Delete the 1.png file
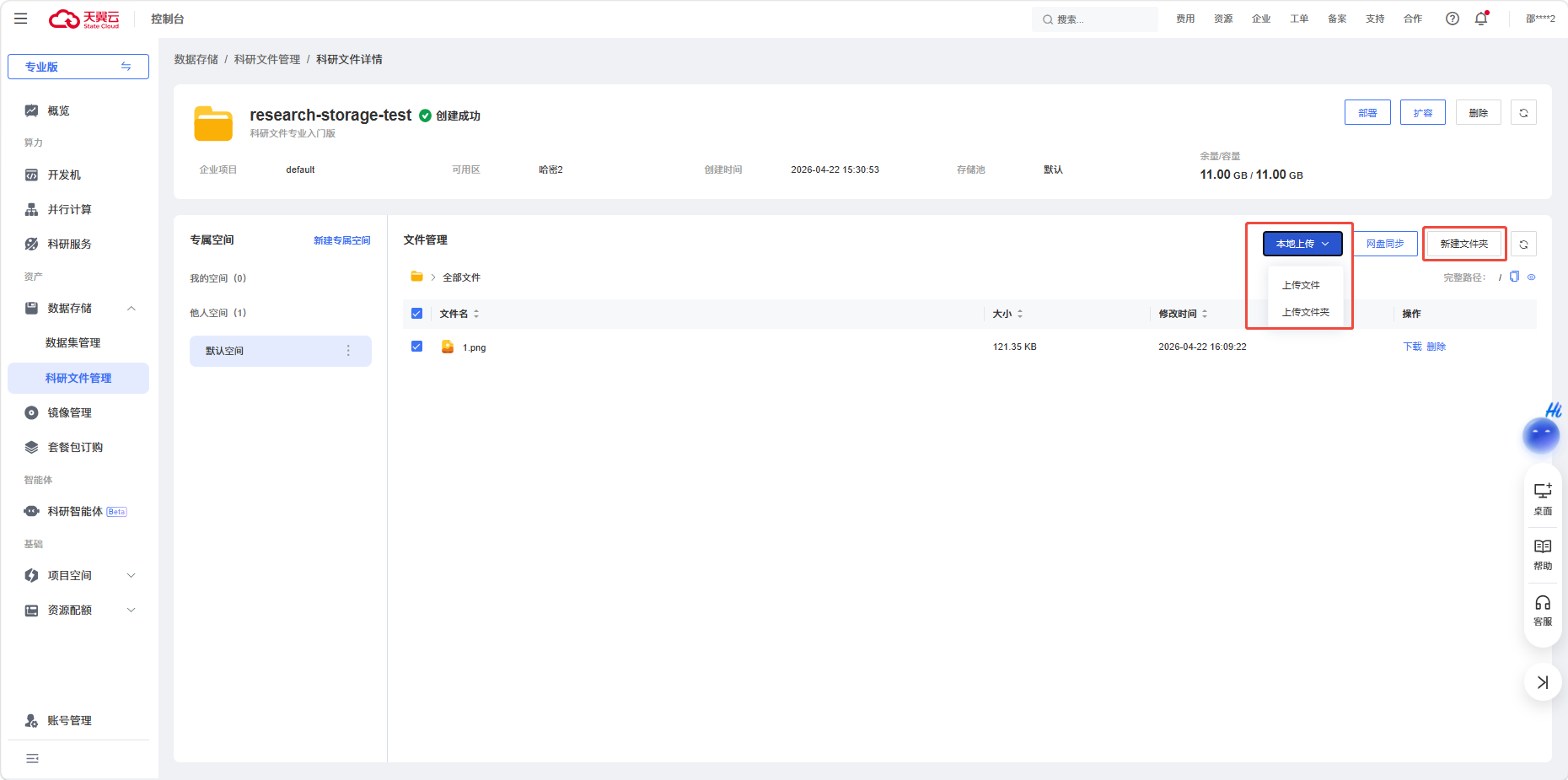The image size is (1568, 780). coord(1436,347)
